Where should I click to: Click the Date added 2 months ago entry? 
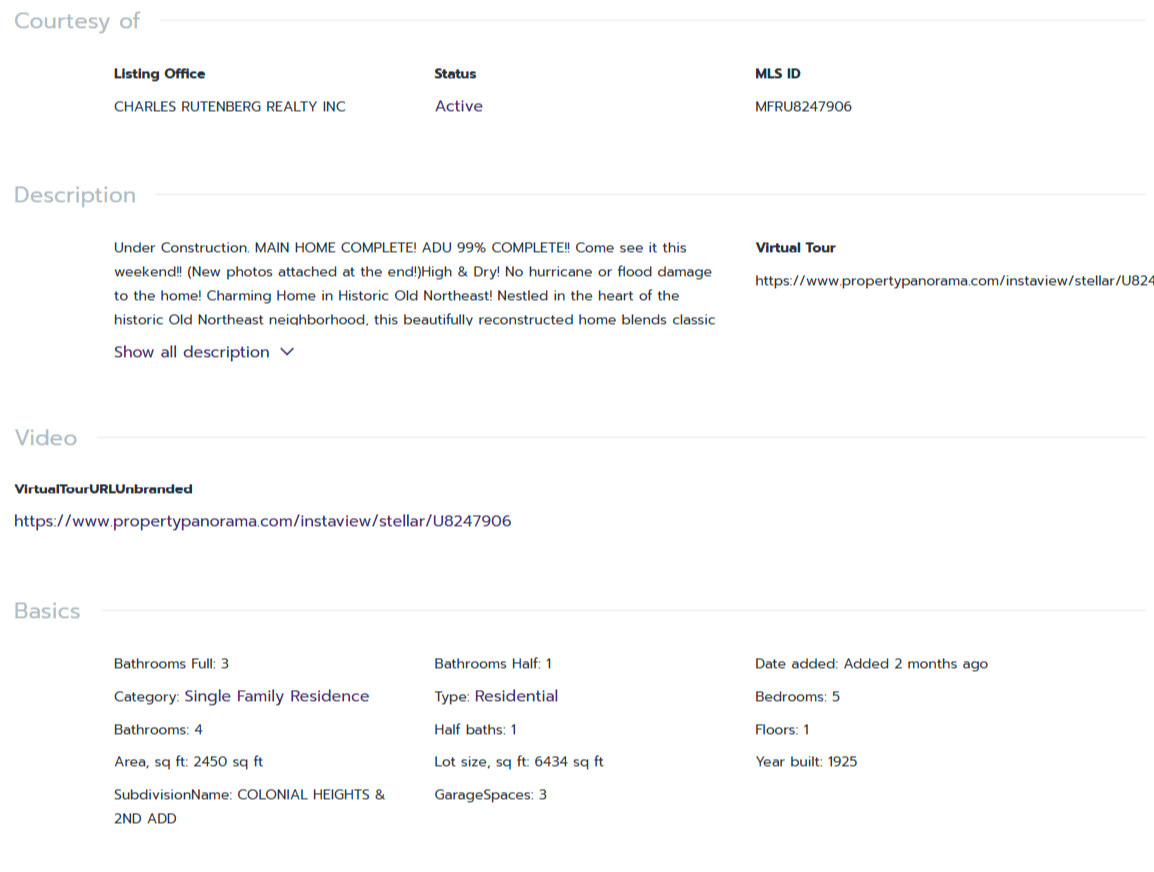(871, 664)
